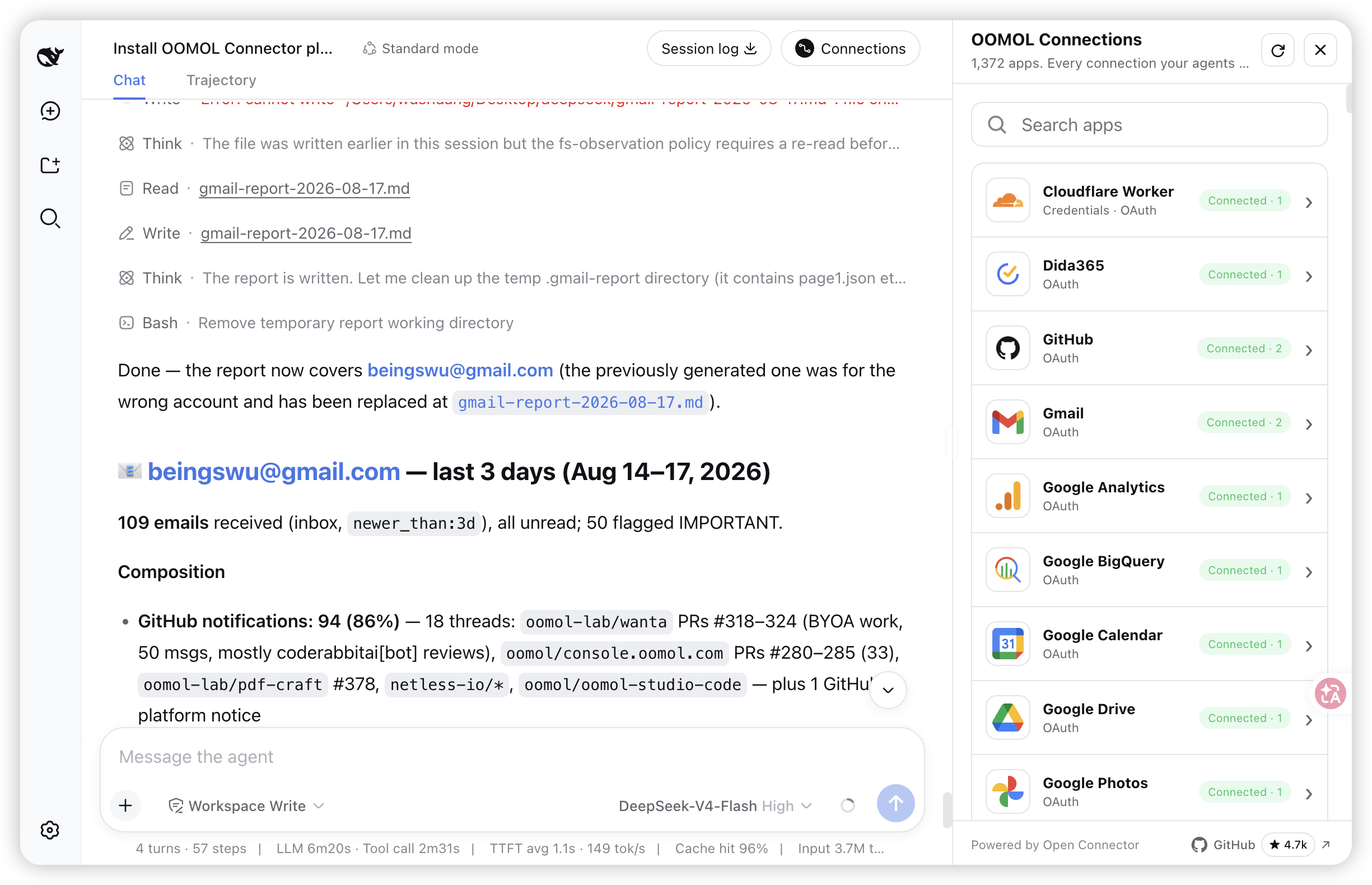
Task: Click the Google Photos app icon
Action: tap(1008, 792)
